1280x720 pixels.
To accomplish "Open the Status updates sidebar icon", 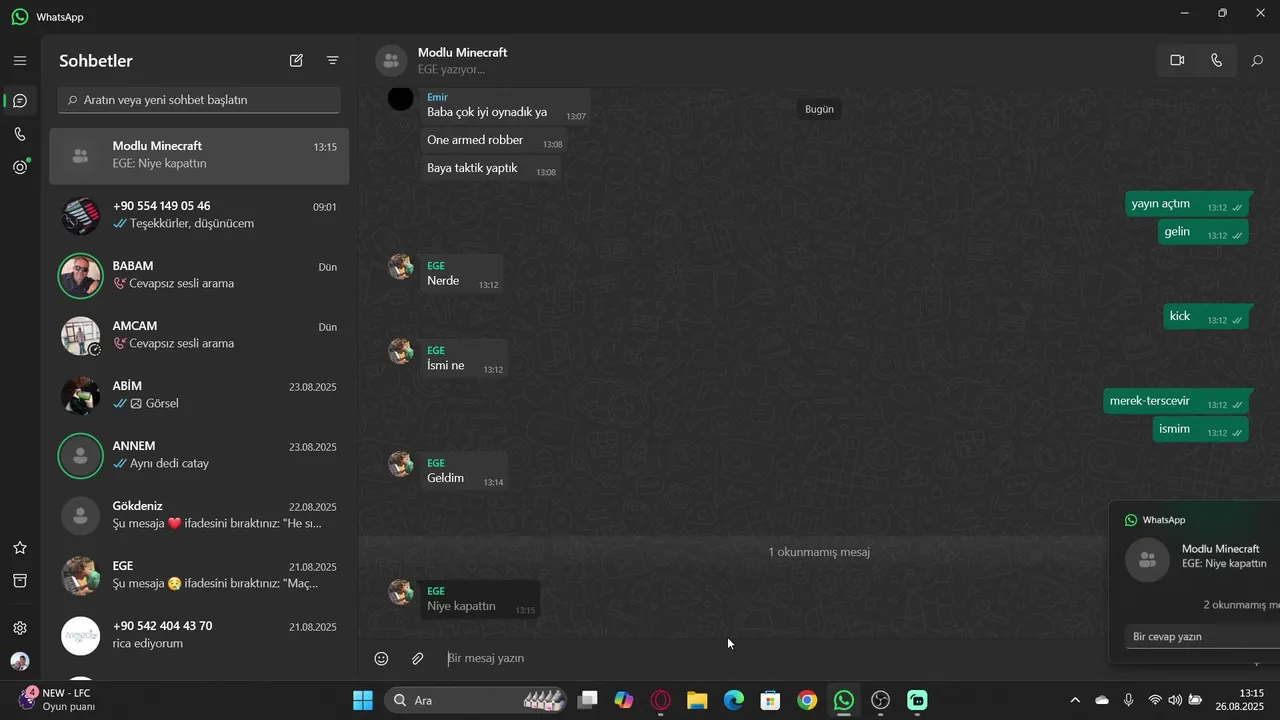I will click(20, 167).
